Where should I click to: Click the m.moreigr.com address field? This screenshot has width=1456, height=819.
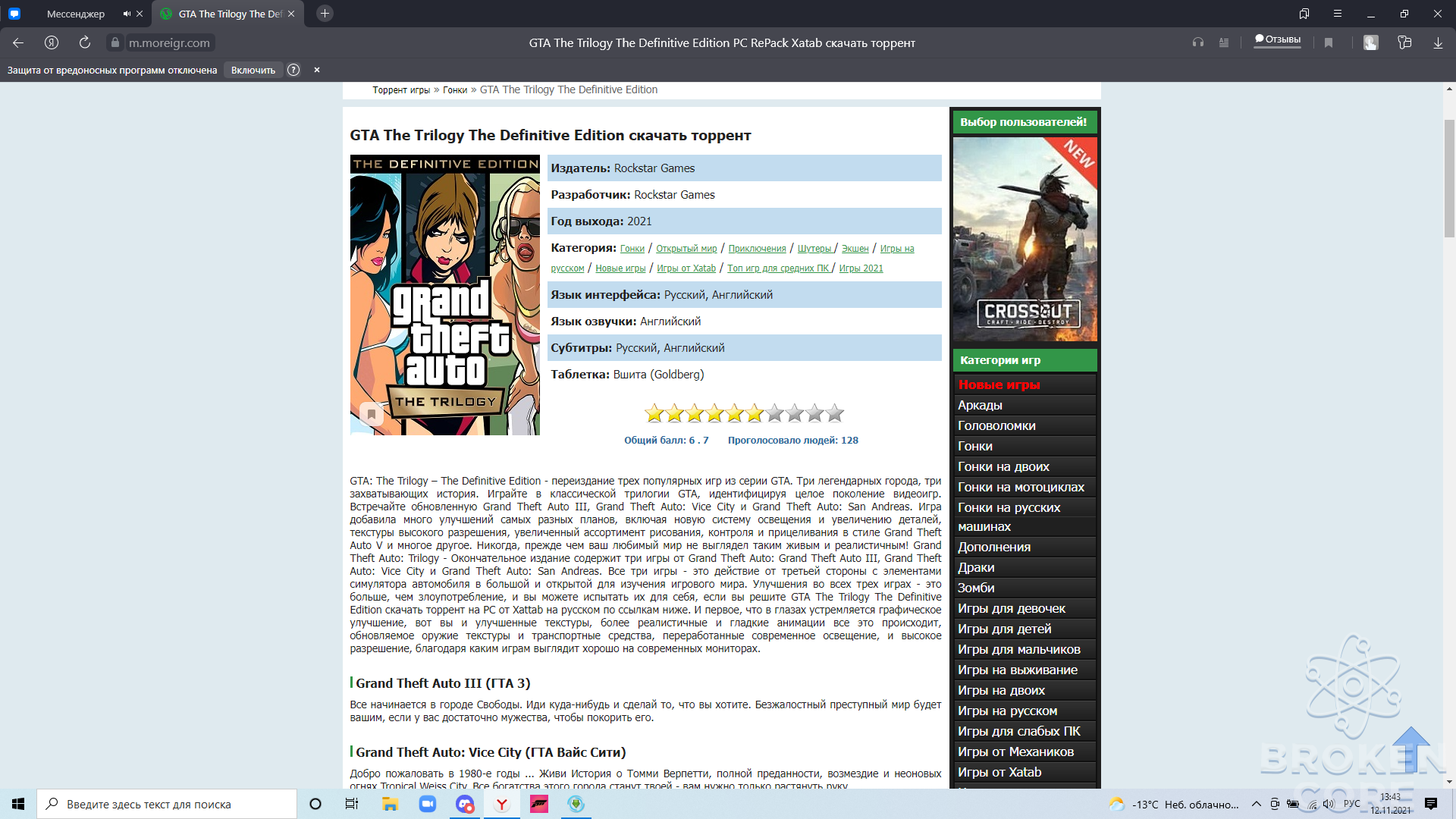click(x=169, y=43)
